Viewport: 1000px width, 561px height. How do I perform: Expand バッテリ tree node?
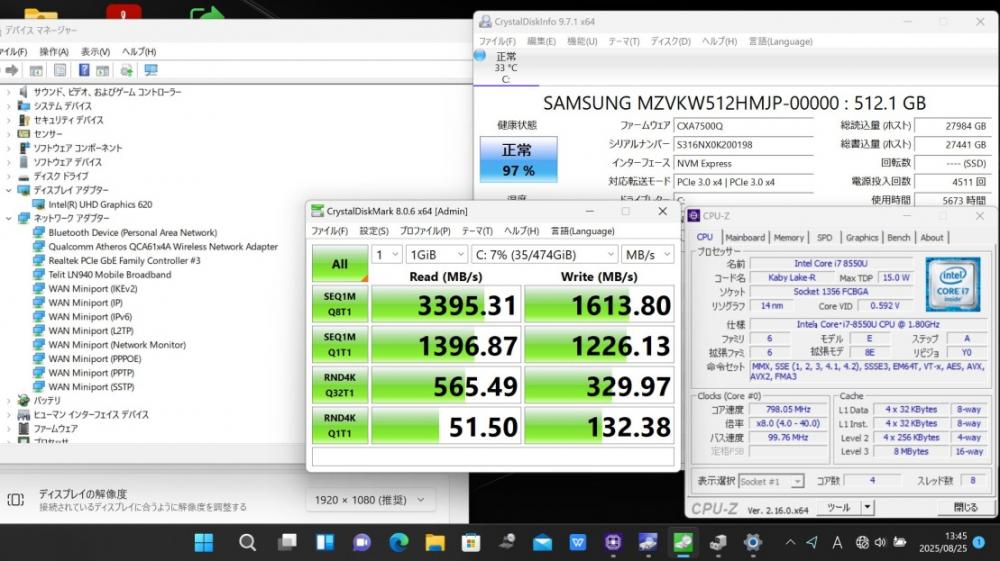coord(9,400)
